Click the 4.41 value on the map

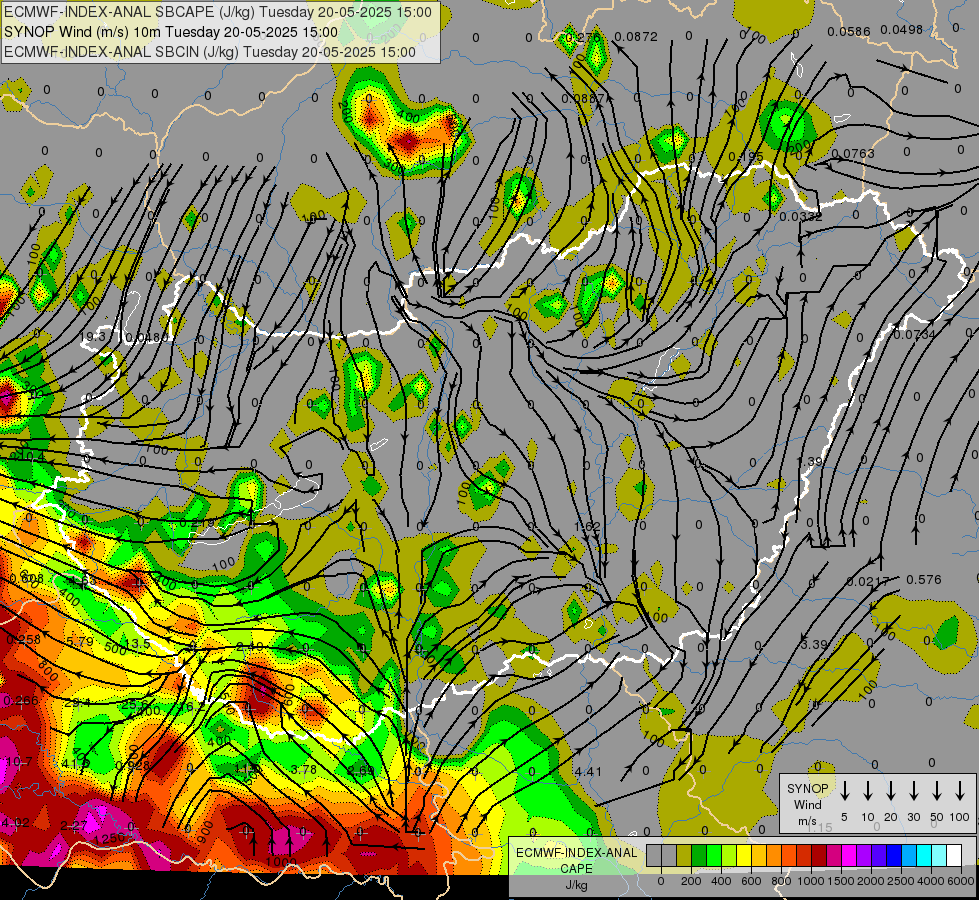[588, 772]
